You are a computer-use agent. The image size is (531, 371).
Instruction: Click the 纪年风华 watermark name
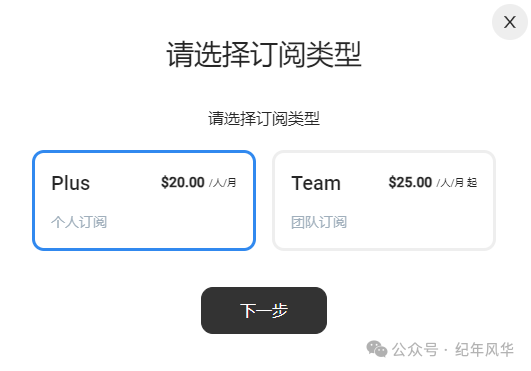484,350
